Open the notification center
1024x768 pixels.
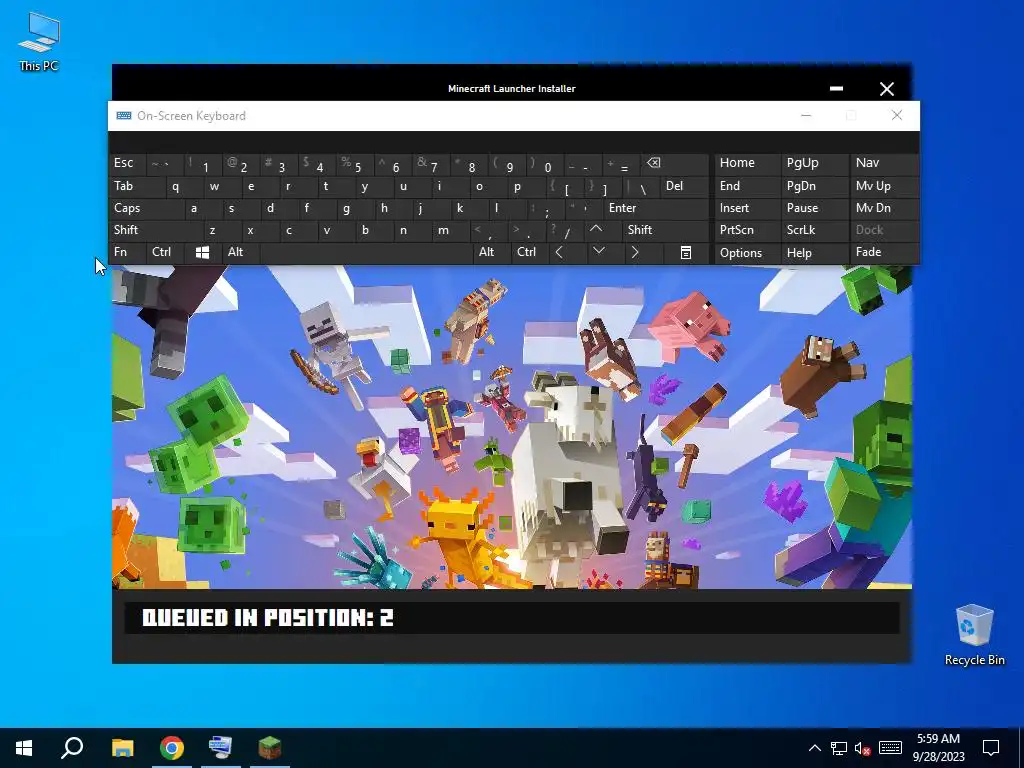991,748
